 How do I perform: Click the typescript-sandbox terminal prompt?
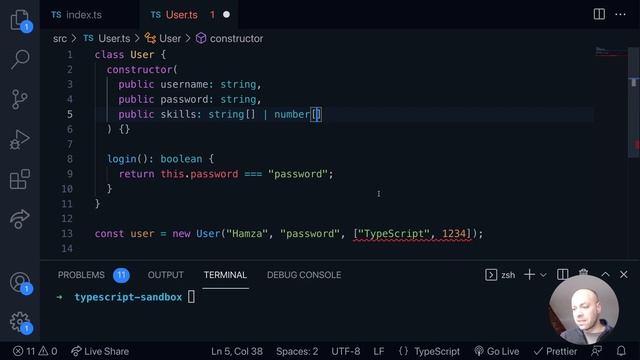tap(128, 297)
